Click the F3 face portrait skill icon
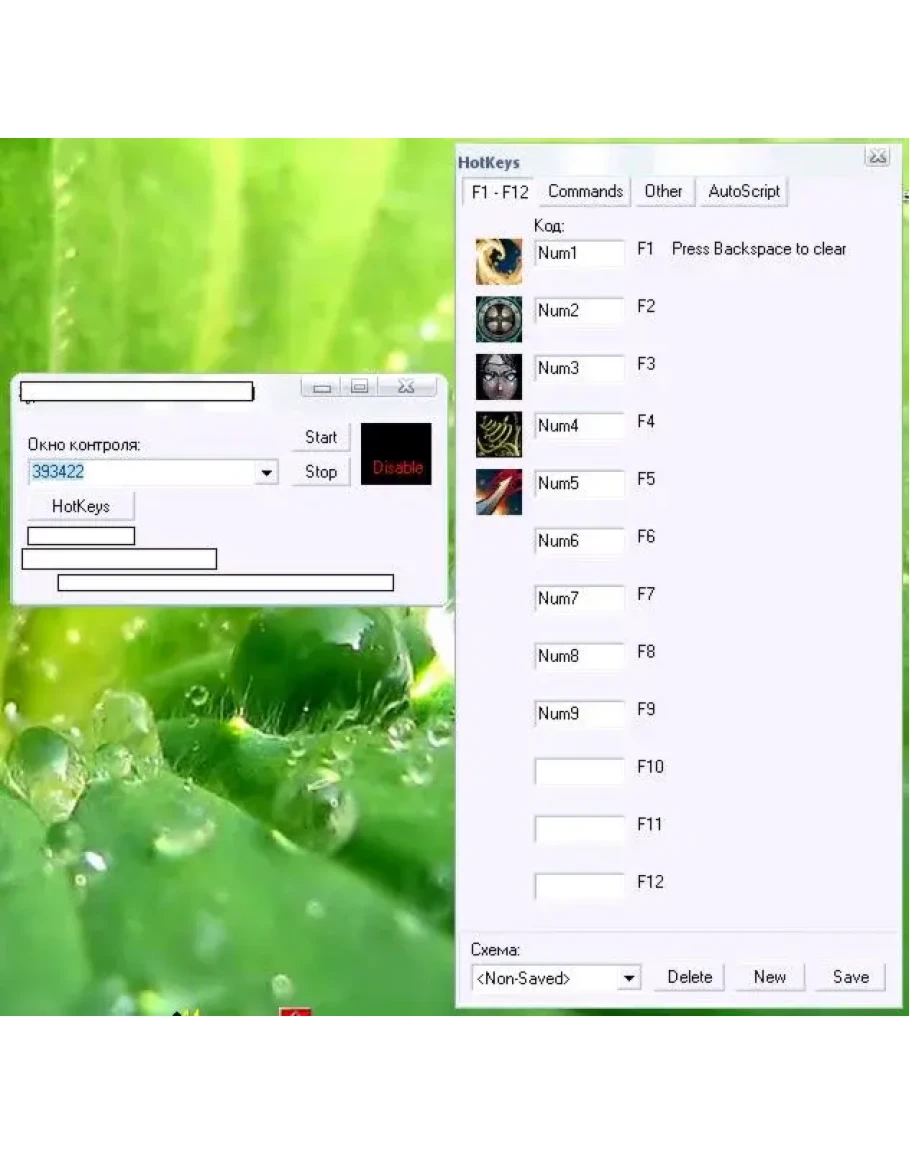The image size is (910, 1155). click(498, 376)
